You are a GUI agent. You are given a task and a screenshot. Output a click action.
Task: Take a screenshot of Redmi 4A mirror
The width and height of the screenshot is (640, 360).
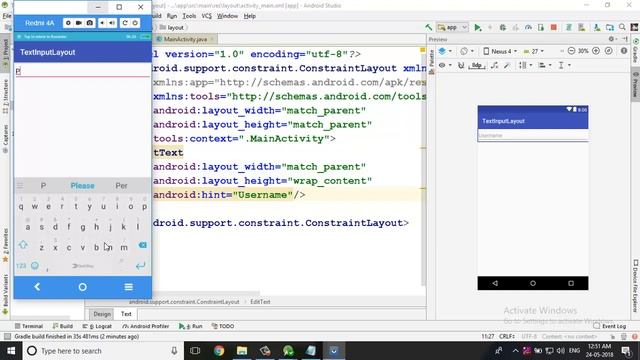pyautogui.click(x=89, y=23)
